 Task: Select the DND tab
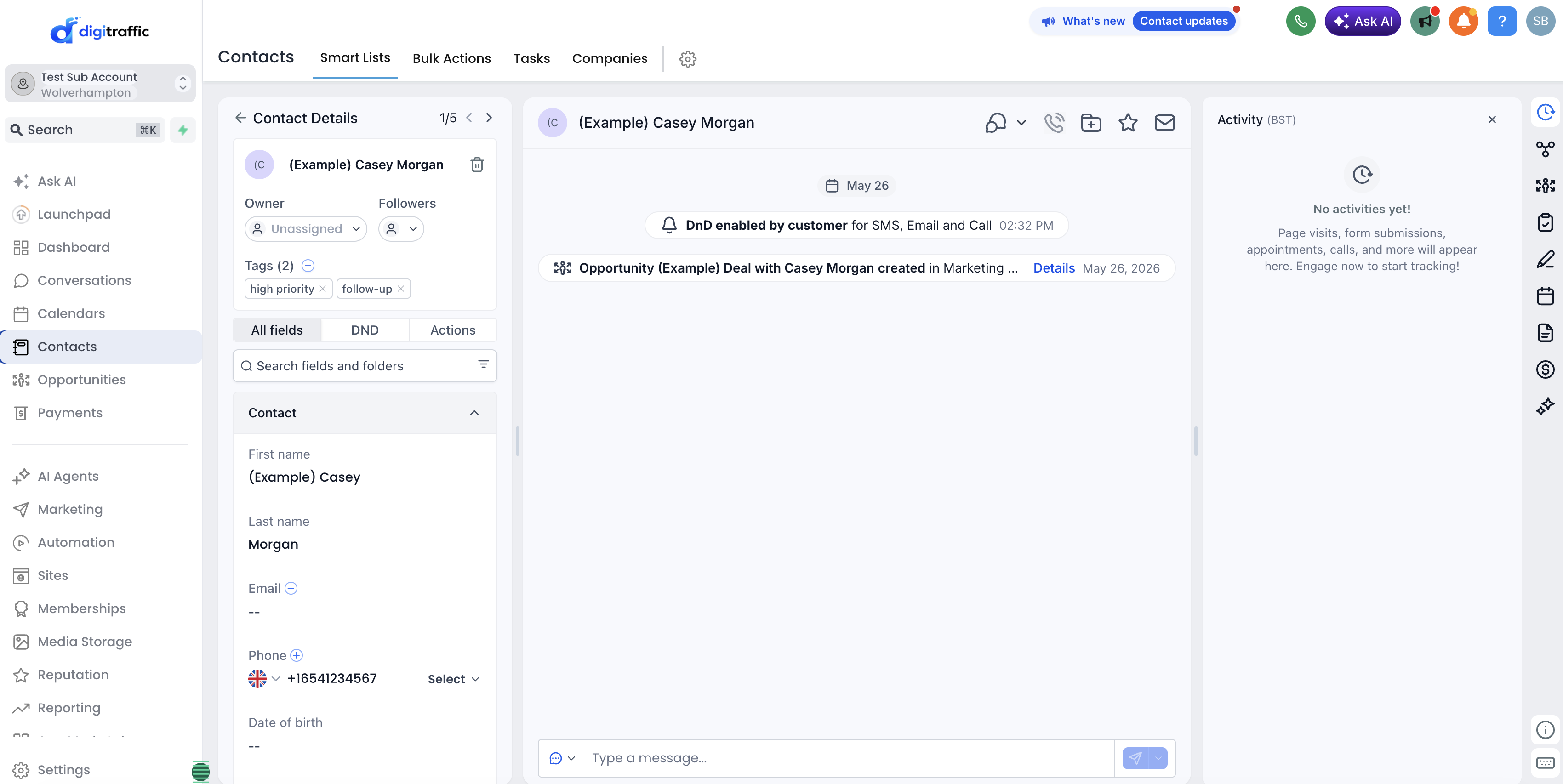click(x=365, y=330)
